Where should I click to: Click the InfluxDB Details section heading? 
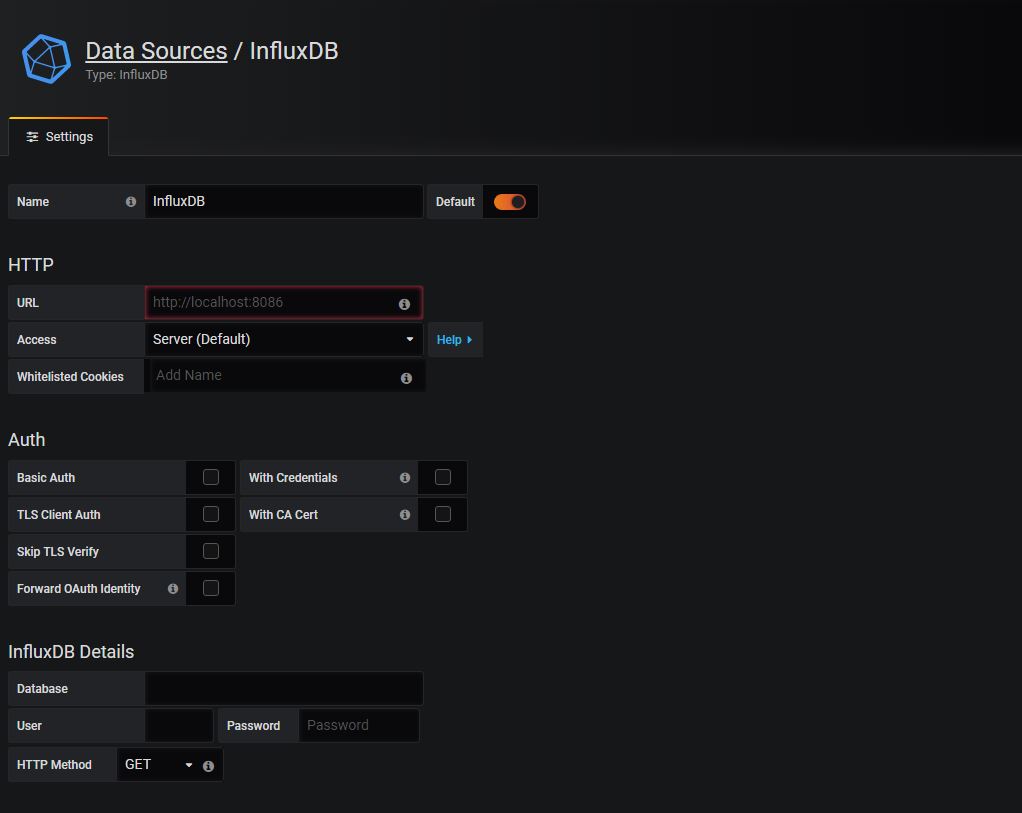71,652
